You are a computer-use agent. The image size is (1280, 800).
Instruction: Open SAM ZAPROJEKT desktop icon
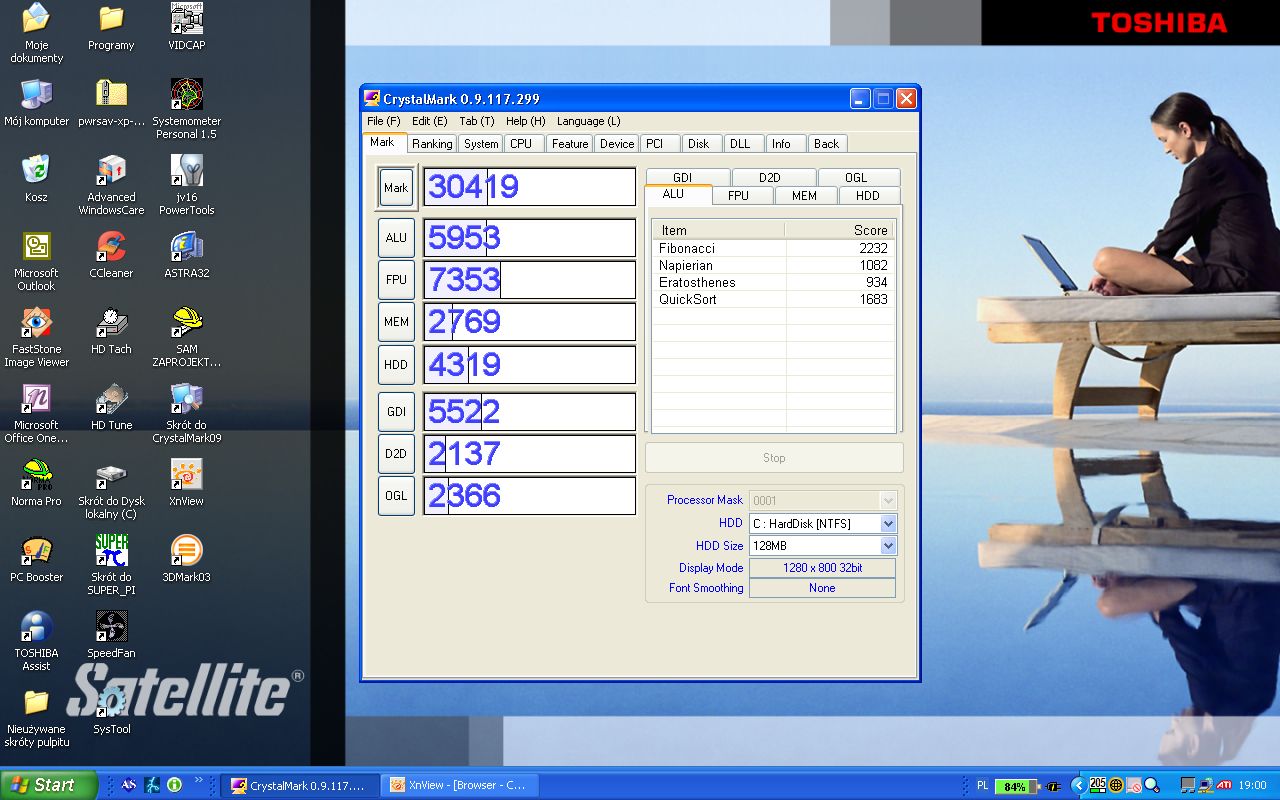[x=187, y=337]
